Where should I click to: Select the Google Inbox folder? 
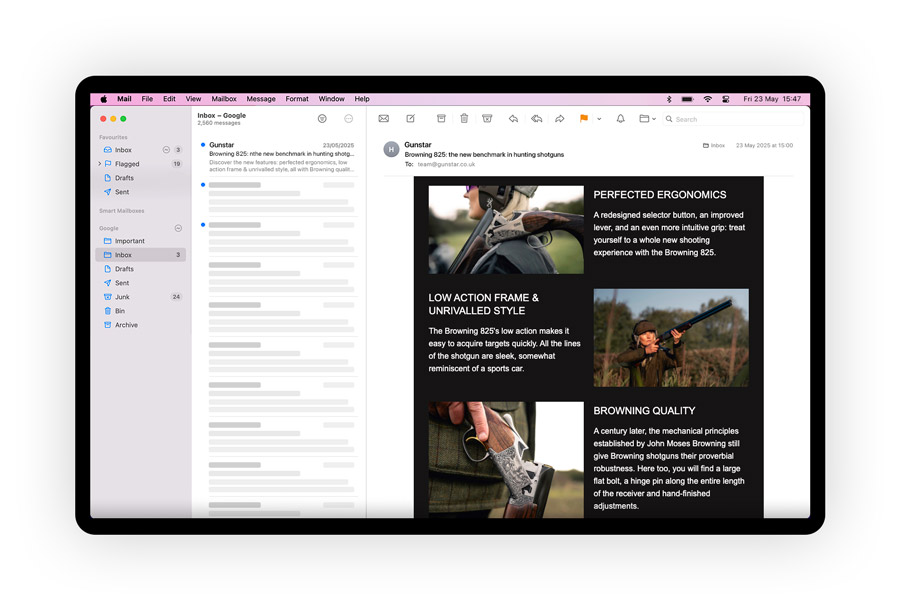141,255
